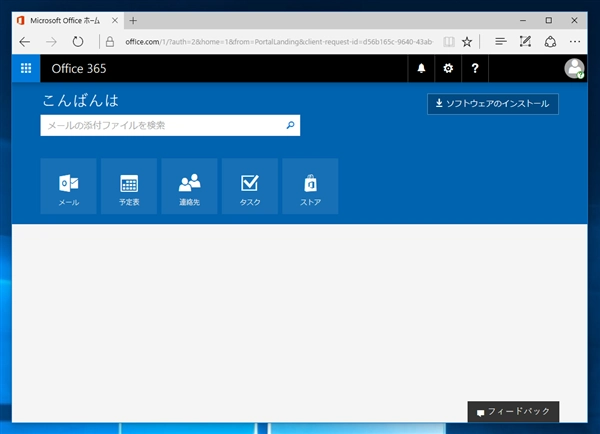
Task: Open the タスク (Tasks) tile
Action: (250, 186)
